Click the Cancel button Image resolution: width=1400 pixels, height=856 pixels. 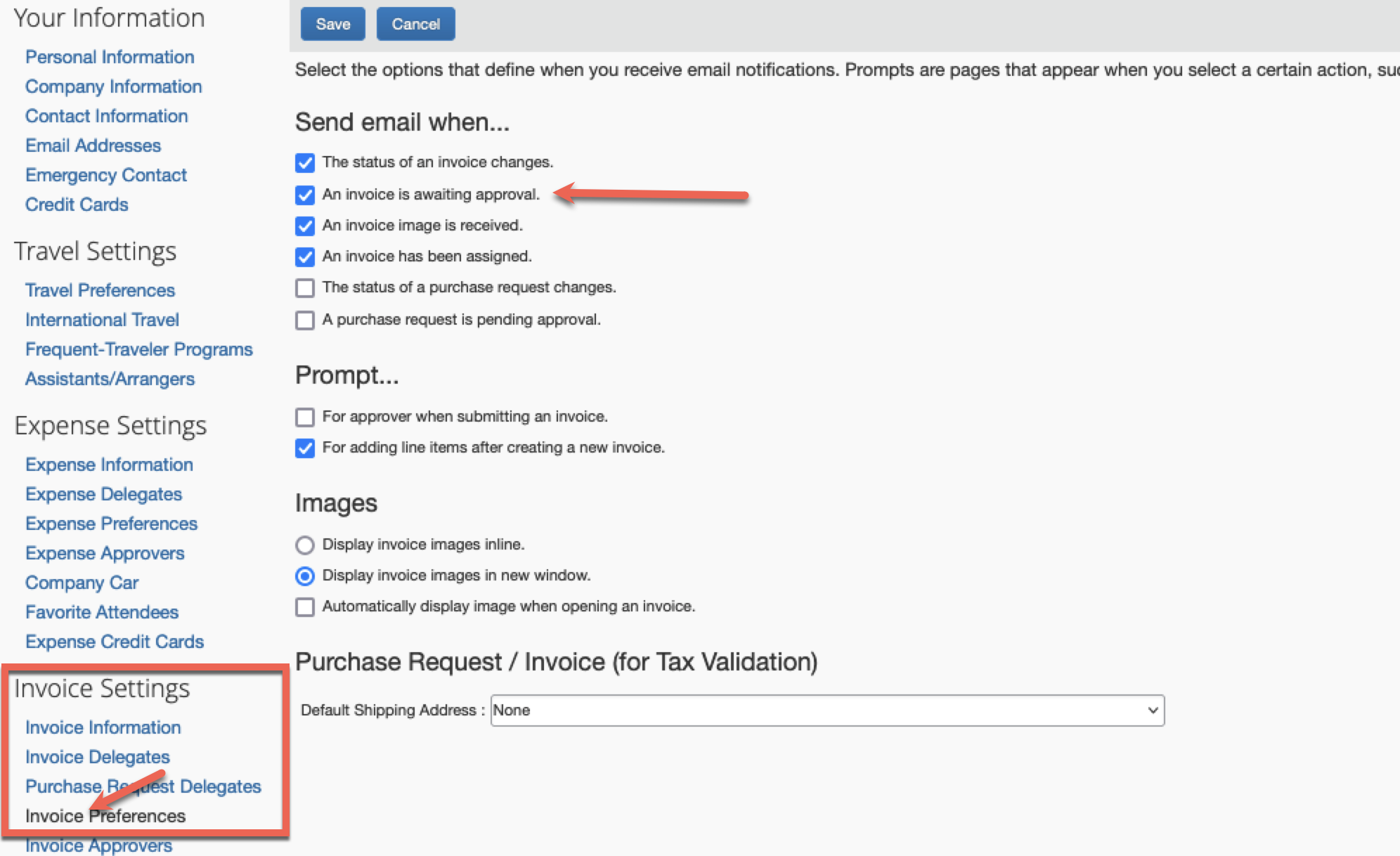[415, 23]
